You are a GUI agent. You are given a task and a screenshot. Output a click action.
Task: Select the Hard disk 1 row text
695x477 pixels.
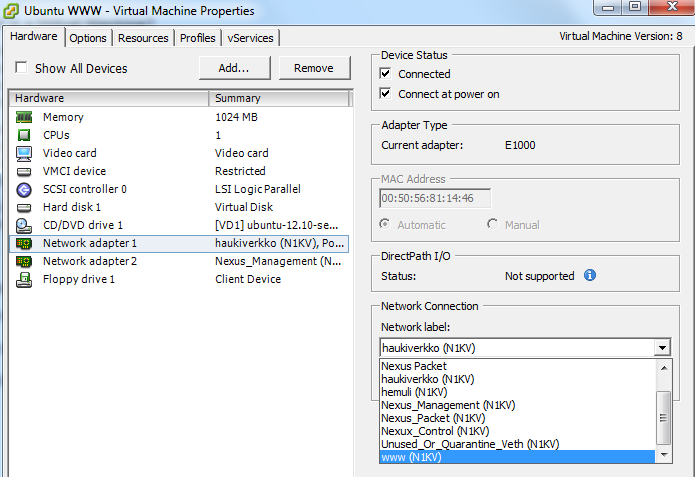pos(72,207)
